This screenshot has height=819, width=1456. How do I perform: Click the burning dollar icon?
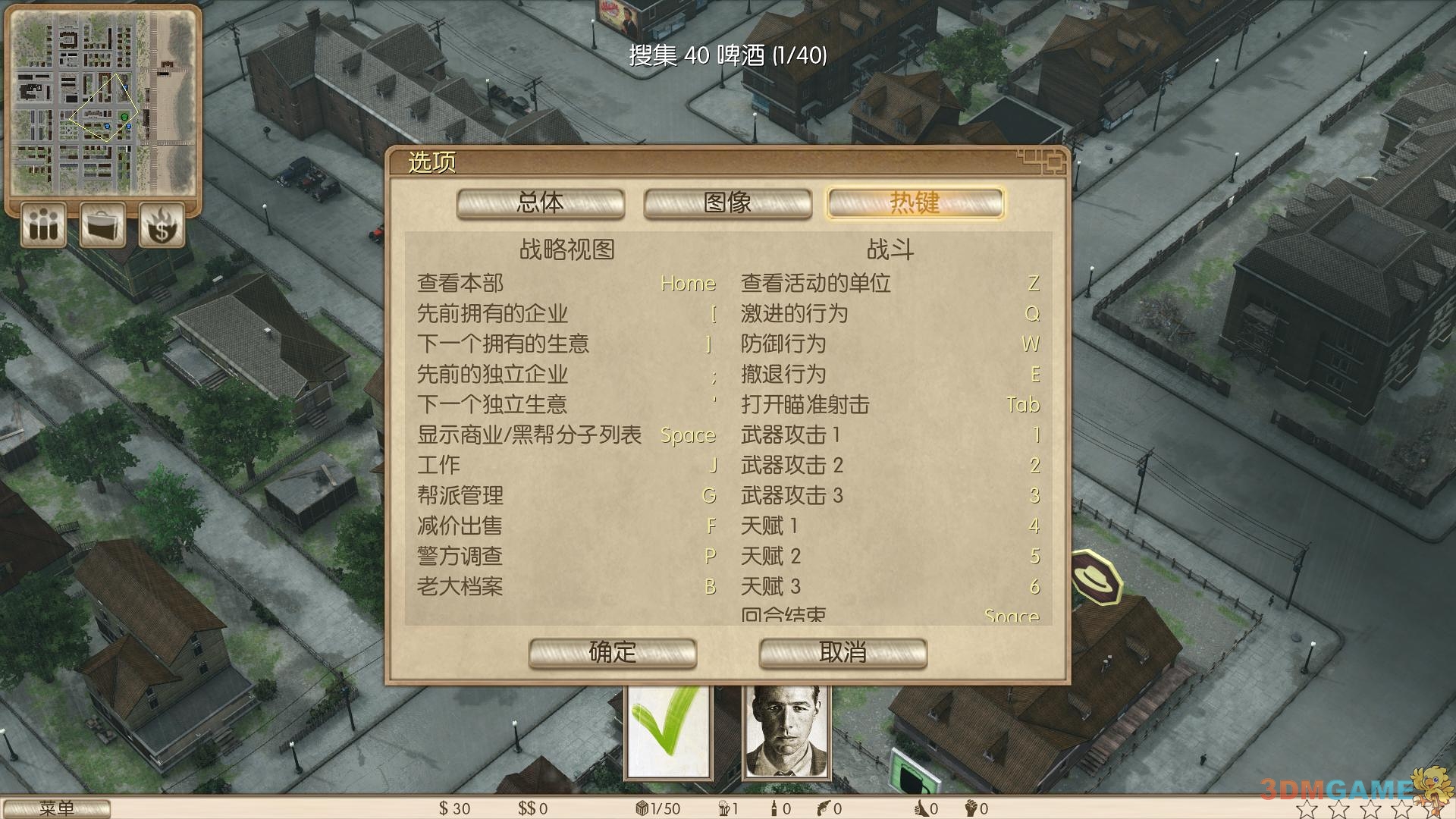point(162,224)
